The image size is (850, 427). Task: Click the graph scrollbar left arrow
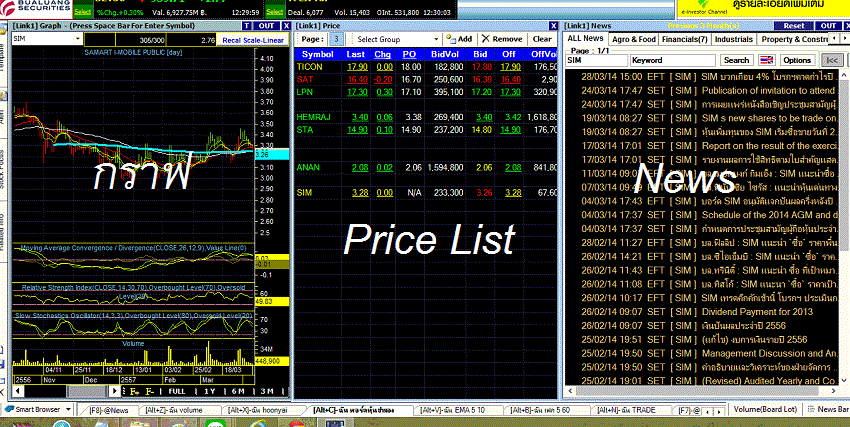[x=18, y=391]
